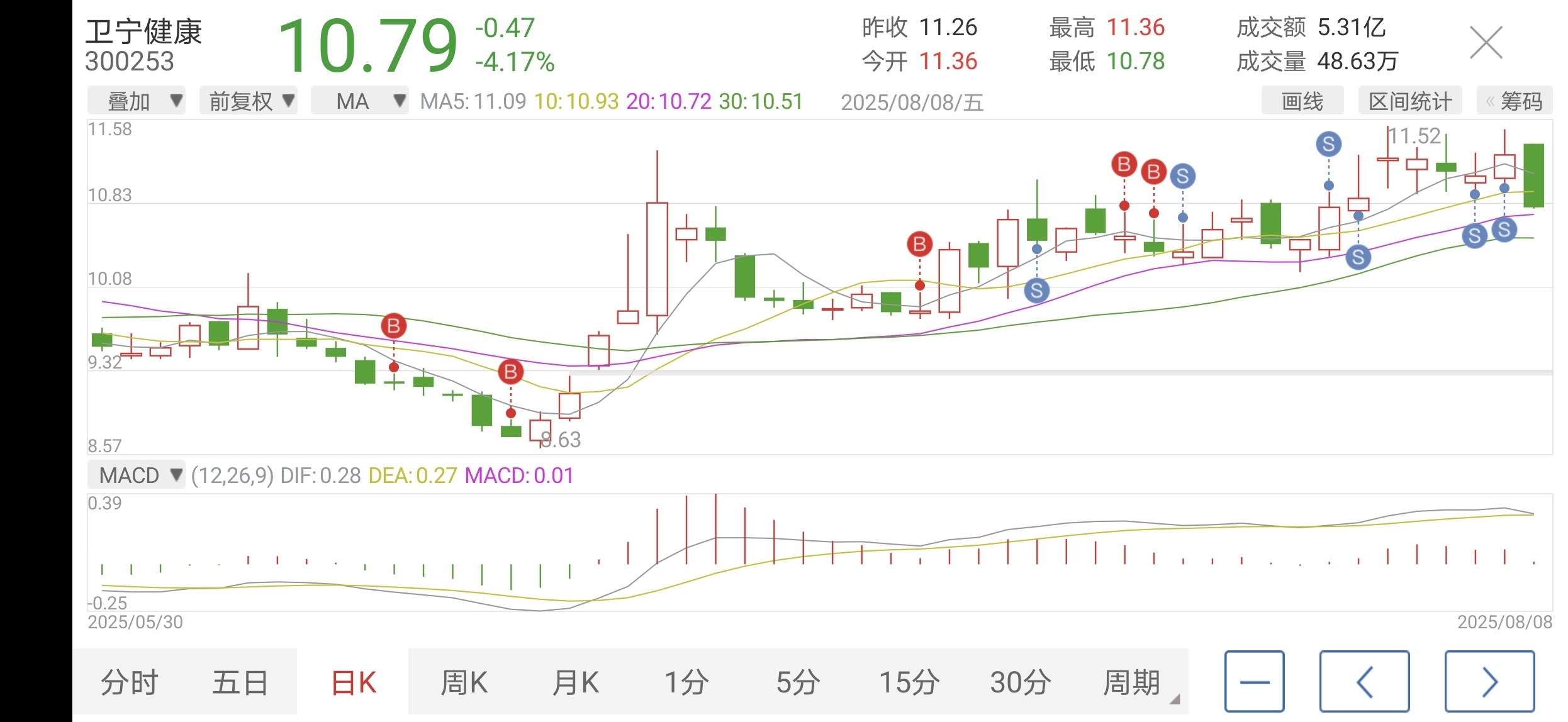Click the 8.63 low price label
The width and height of the screenshot is (1568, 722).
(561, 440)
